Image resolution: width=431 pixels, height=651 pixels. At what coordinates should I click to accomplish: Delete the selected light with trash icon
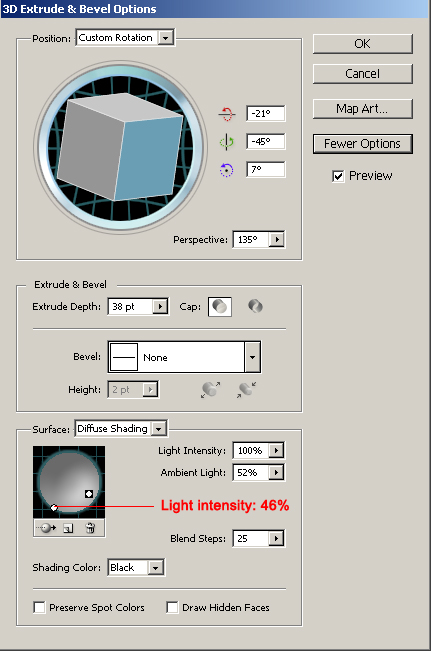coord(90,528)
